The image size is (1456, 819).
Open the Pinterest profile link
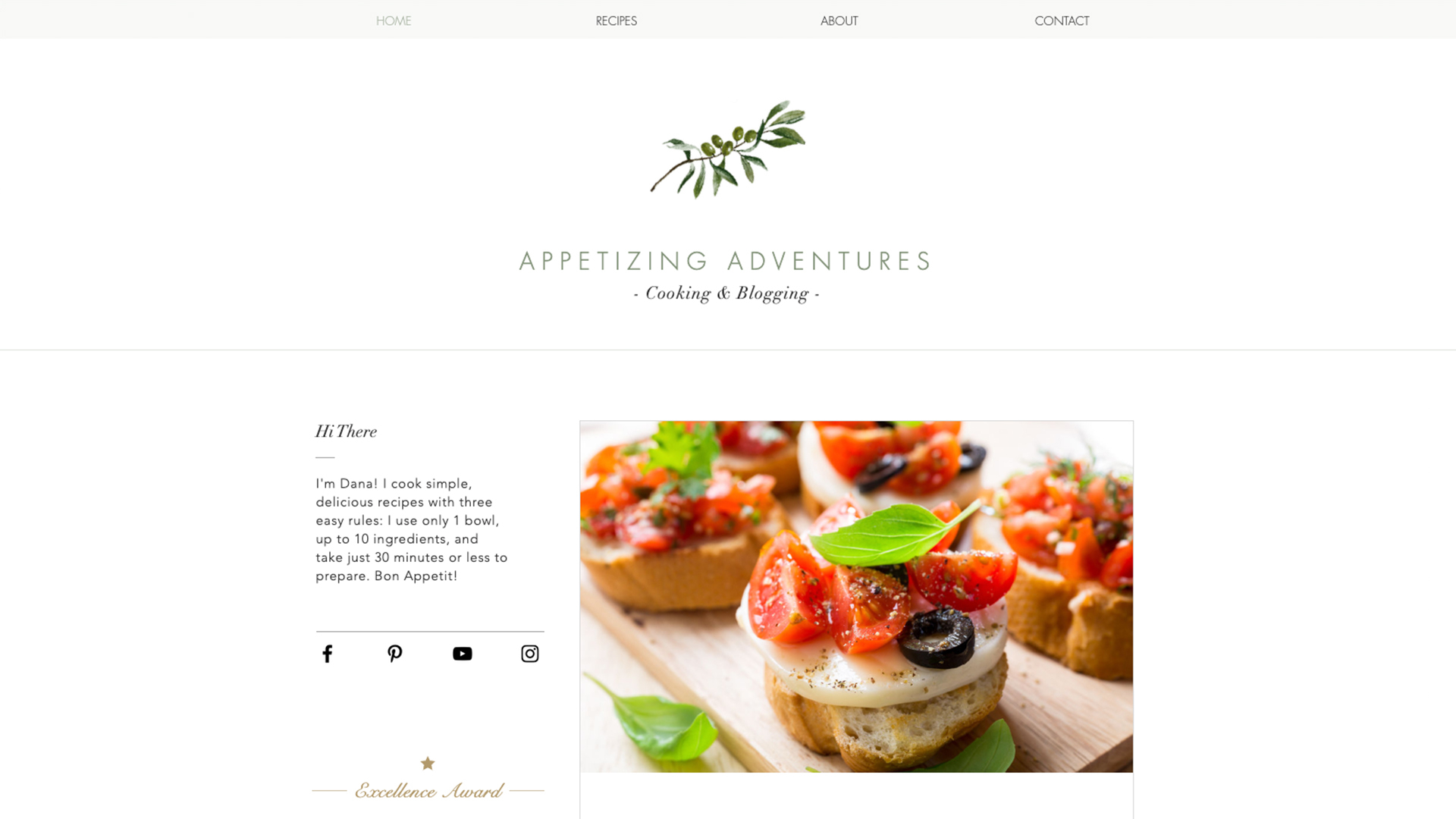[x=394, y=653]
